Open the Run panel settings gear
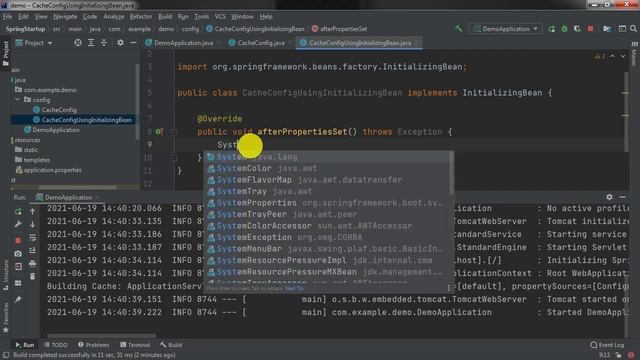This screenshot has height=360, width=640. point(609,197)
